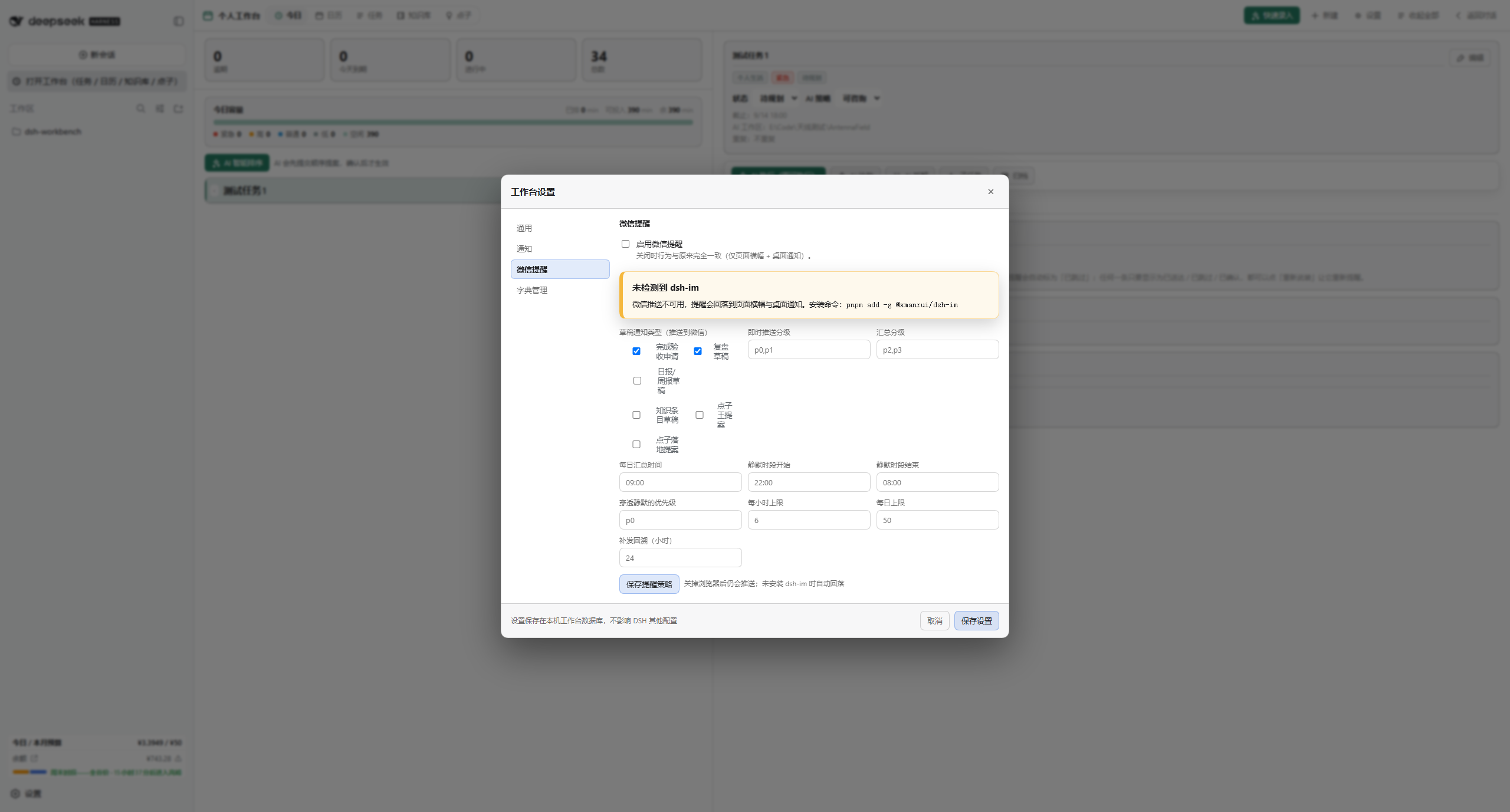Edit the 每日汇总时间 field
Viewport: 1510px width, 812px height.
pos(680,482)
